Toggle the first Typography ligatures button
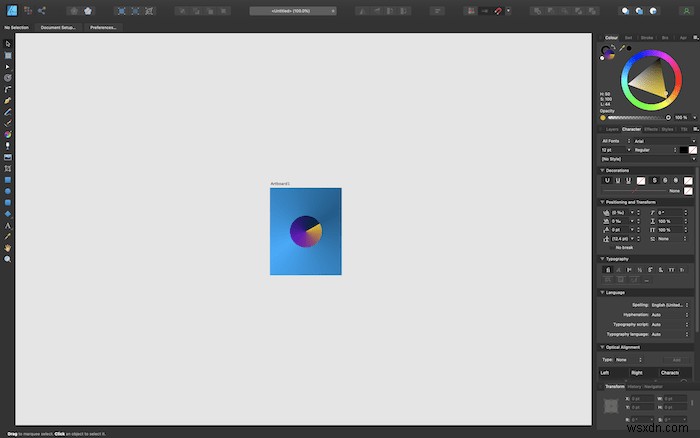Screen dimensions: 700x438 pos(608,270)
